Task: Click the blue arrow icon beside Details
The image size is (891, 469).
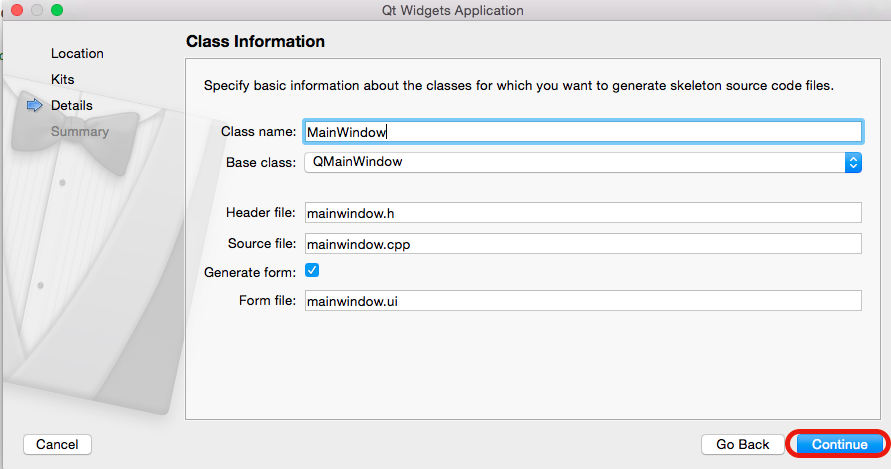Action: click(x=35, y=105)
